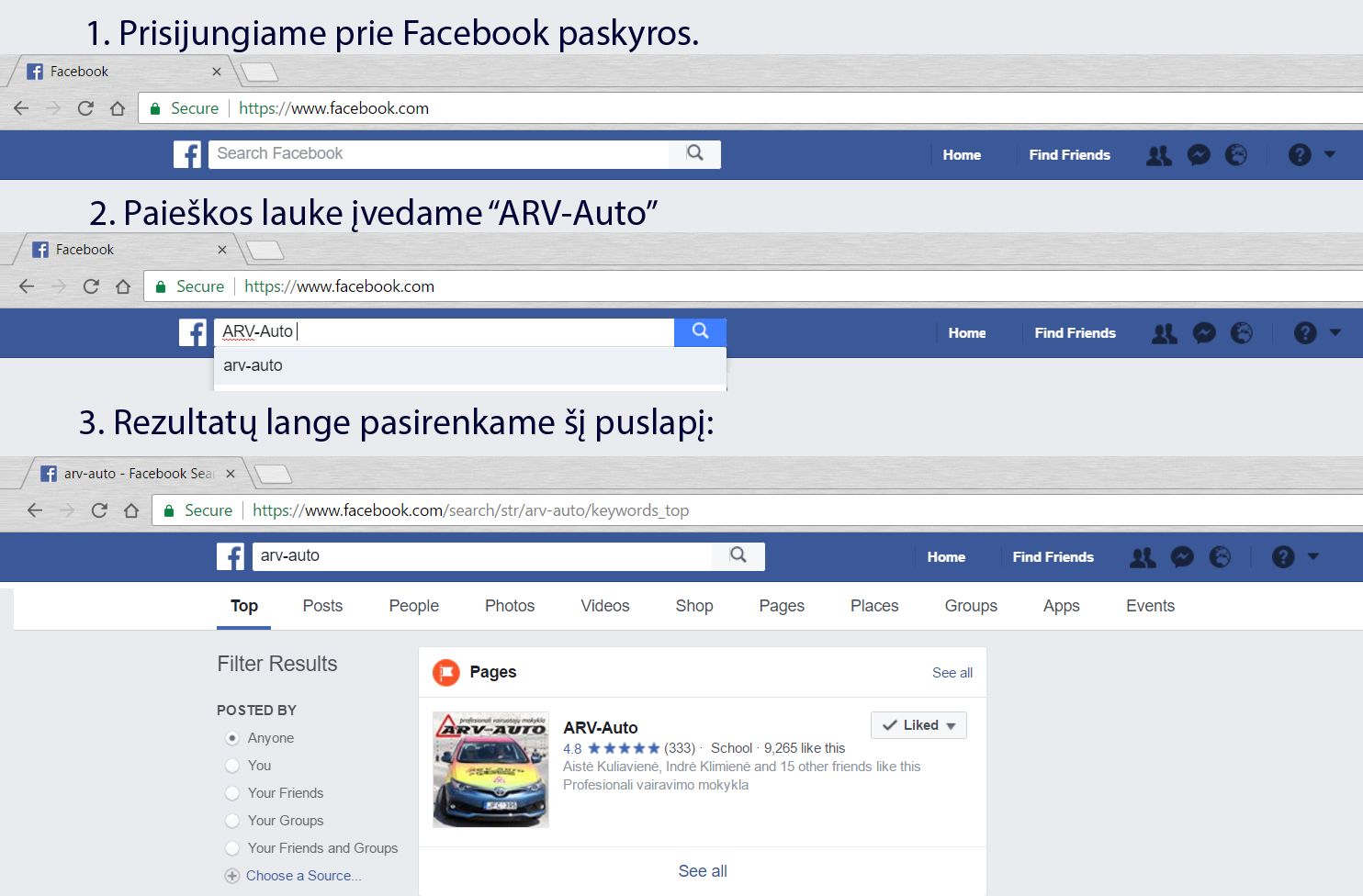Image resolution: width=1363 pixels, height=896 pixels.
Task: Switch to the Groups search tab
Action: pyautogui.click(x=971, y=606)
